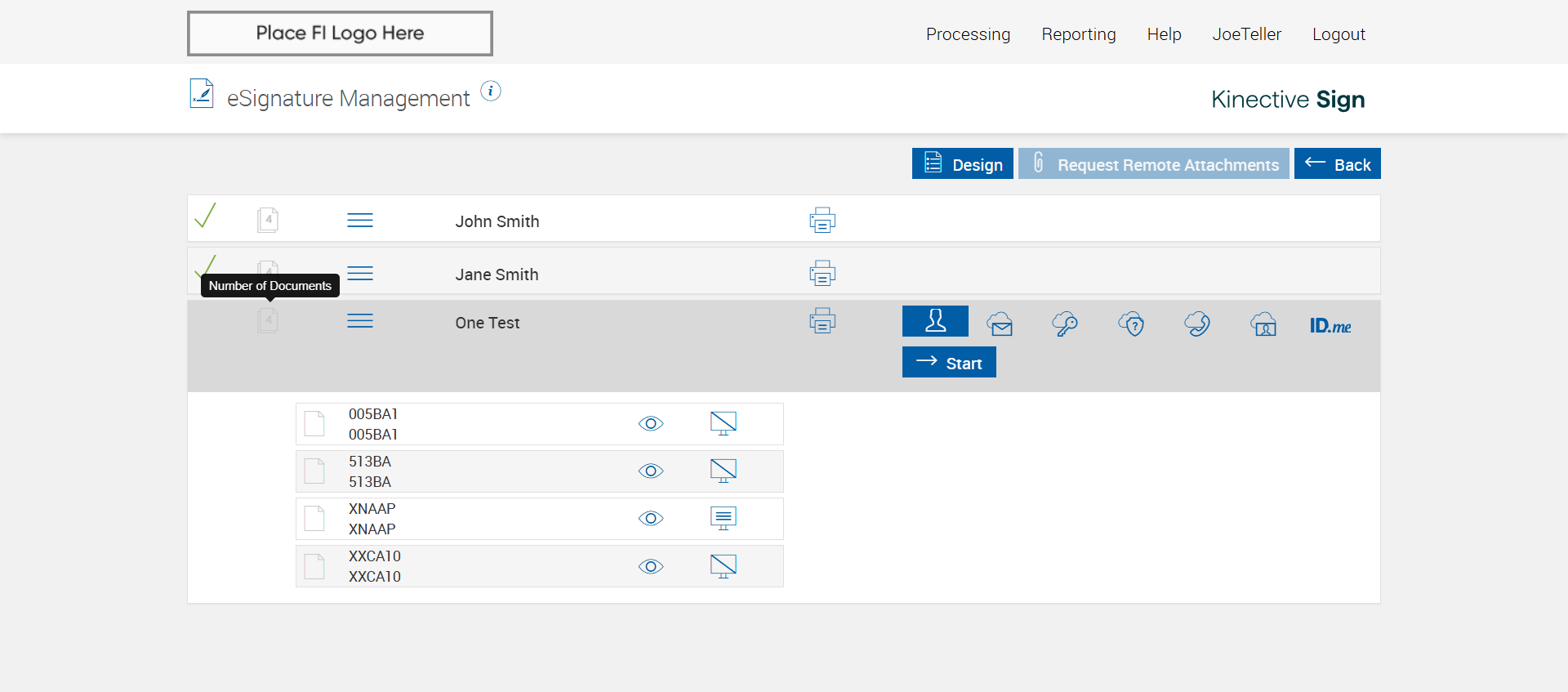Expand Jane Smith's document list

[360, 273]
